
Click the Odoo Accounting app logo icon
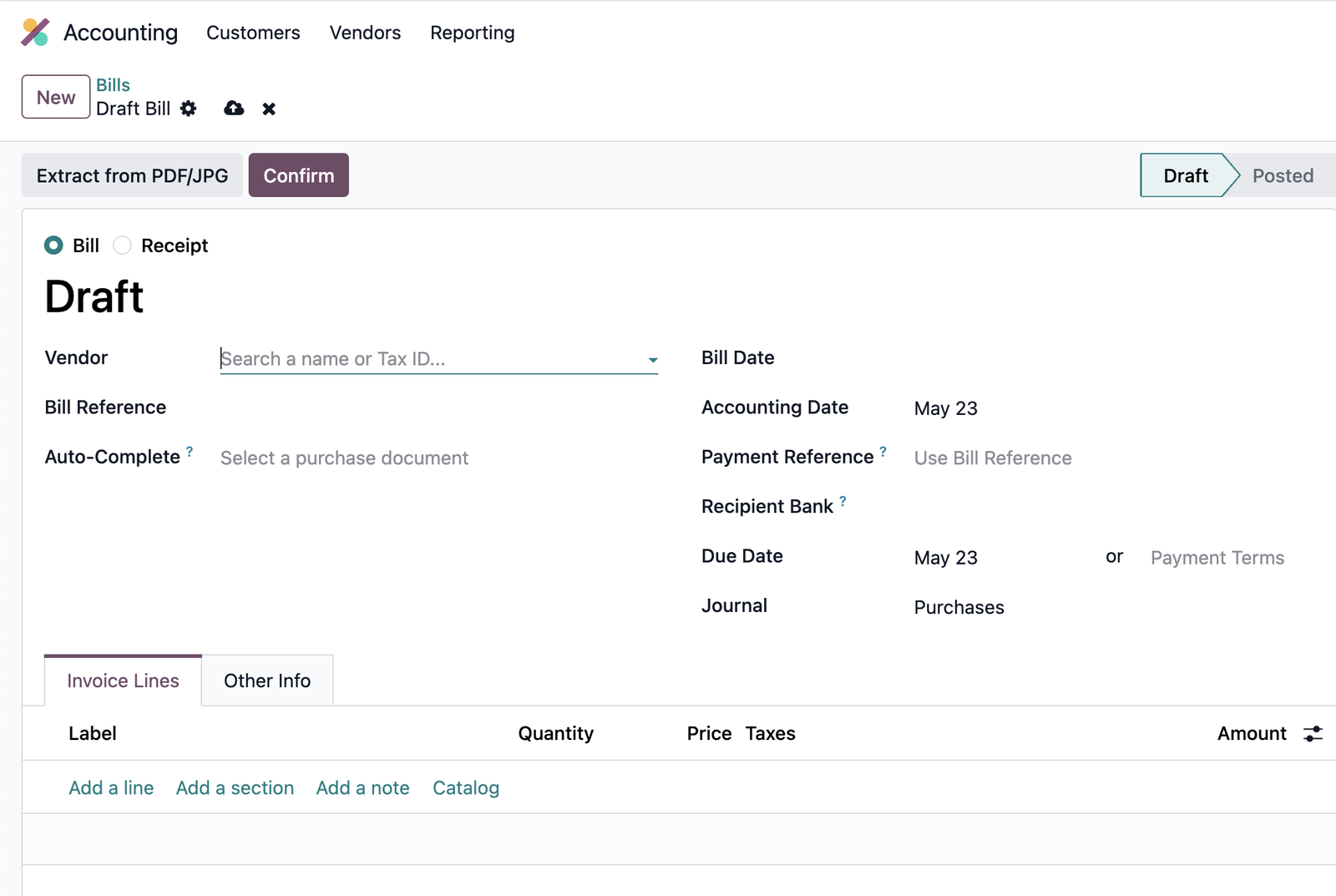coord(35,33)
